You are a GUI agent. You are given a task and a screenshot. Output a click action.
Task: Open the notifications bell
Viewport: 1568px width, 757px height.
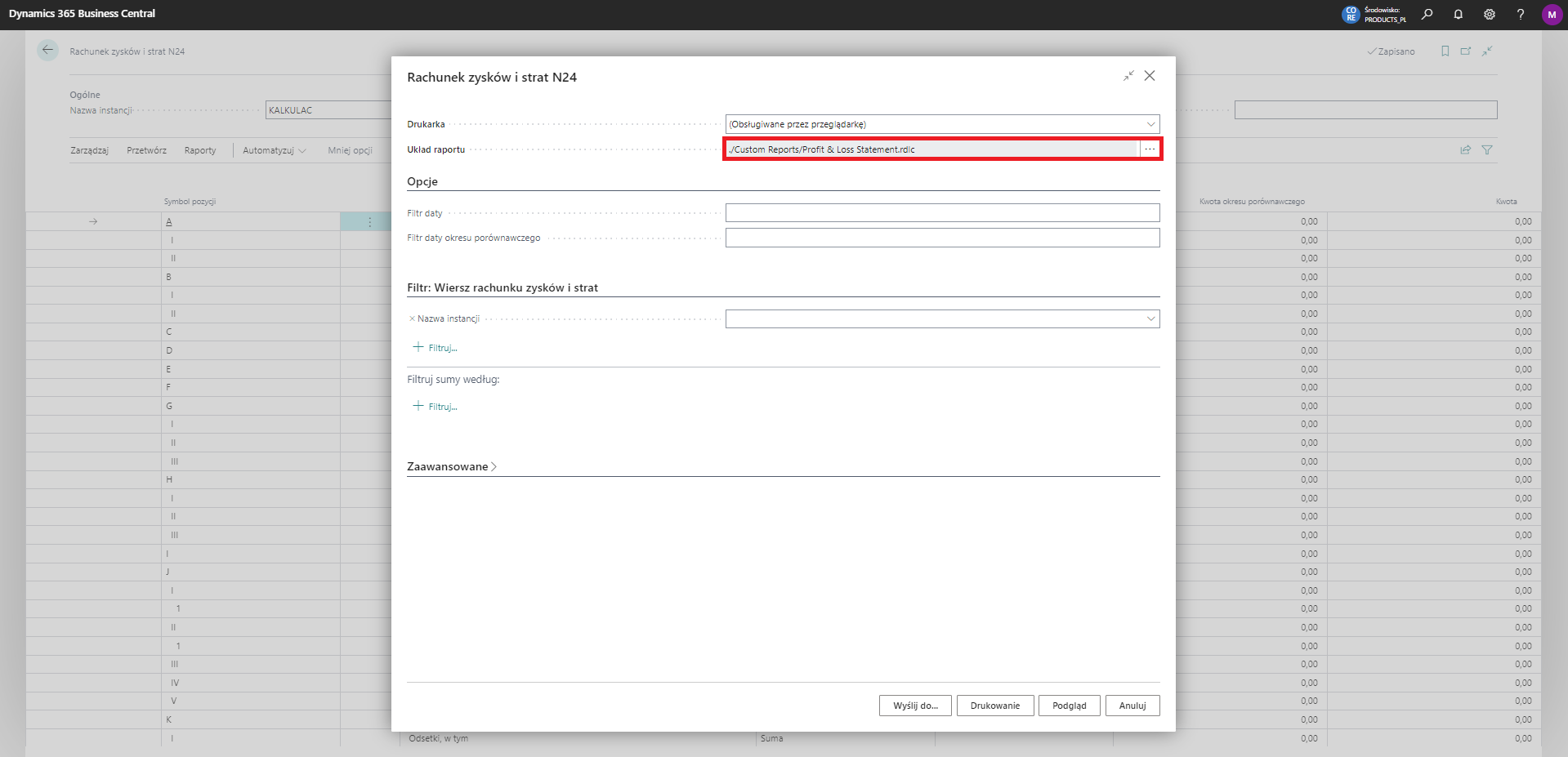pyautogui.click(x=1458, y=14)
